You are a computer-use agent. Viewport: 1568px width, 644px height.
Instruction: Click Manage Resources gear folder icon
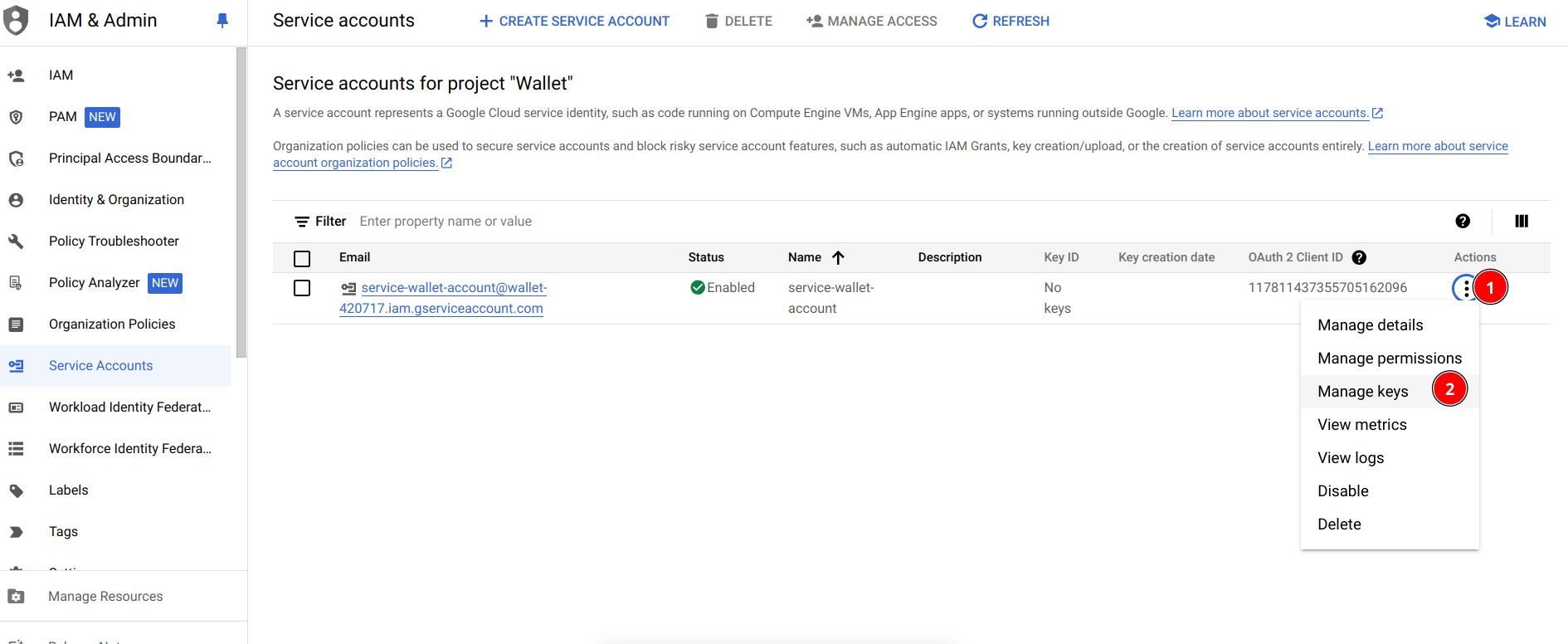[16, 597]
